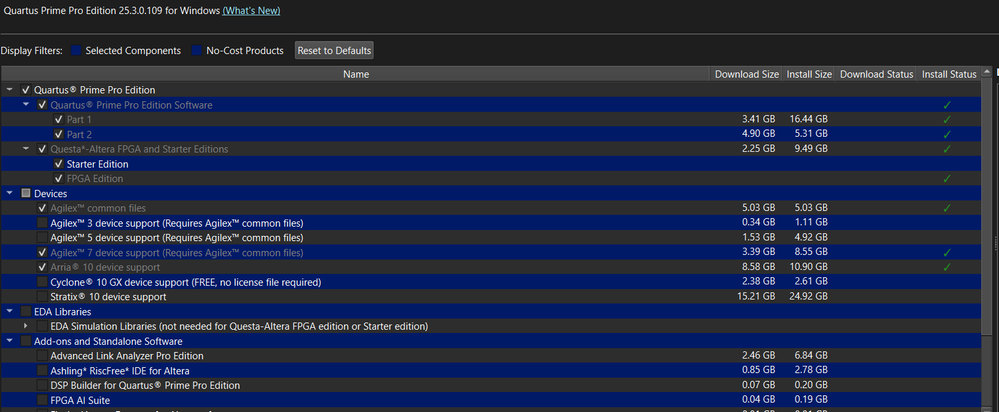Click the Install Status column header

coord(949,75)
